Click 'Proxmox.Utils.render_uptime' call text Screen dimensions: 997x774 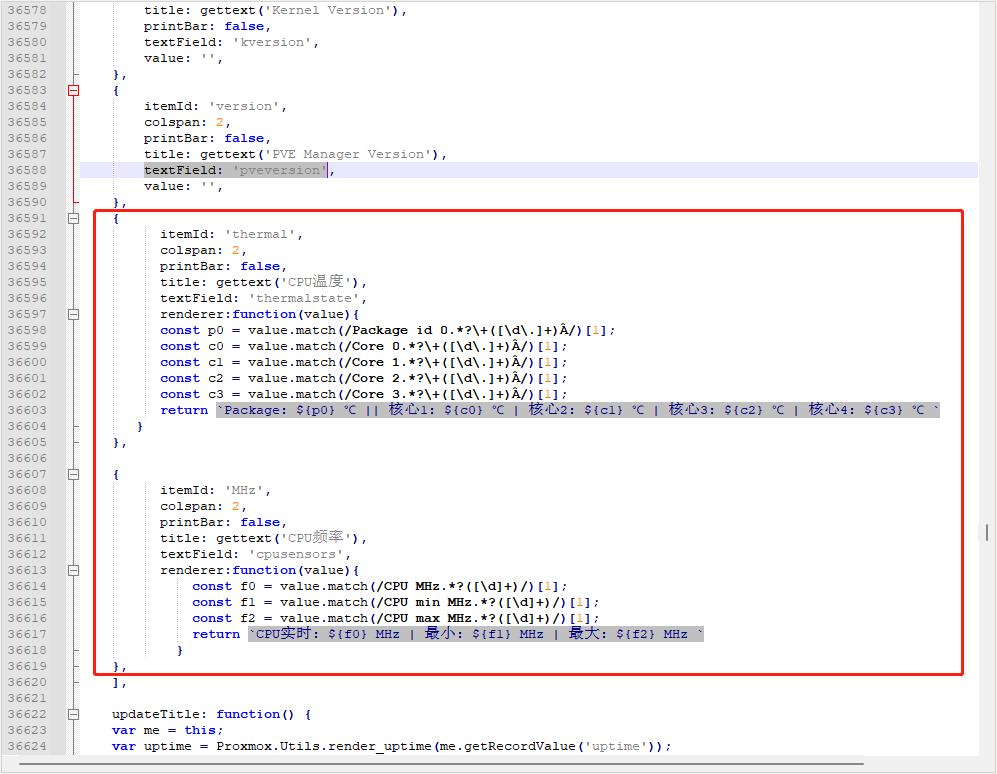tap(324, 746)
